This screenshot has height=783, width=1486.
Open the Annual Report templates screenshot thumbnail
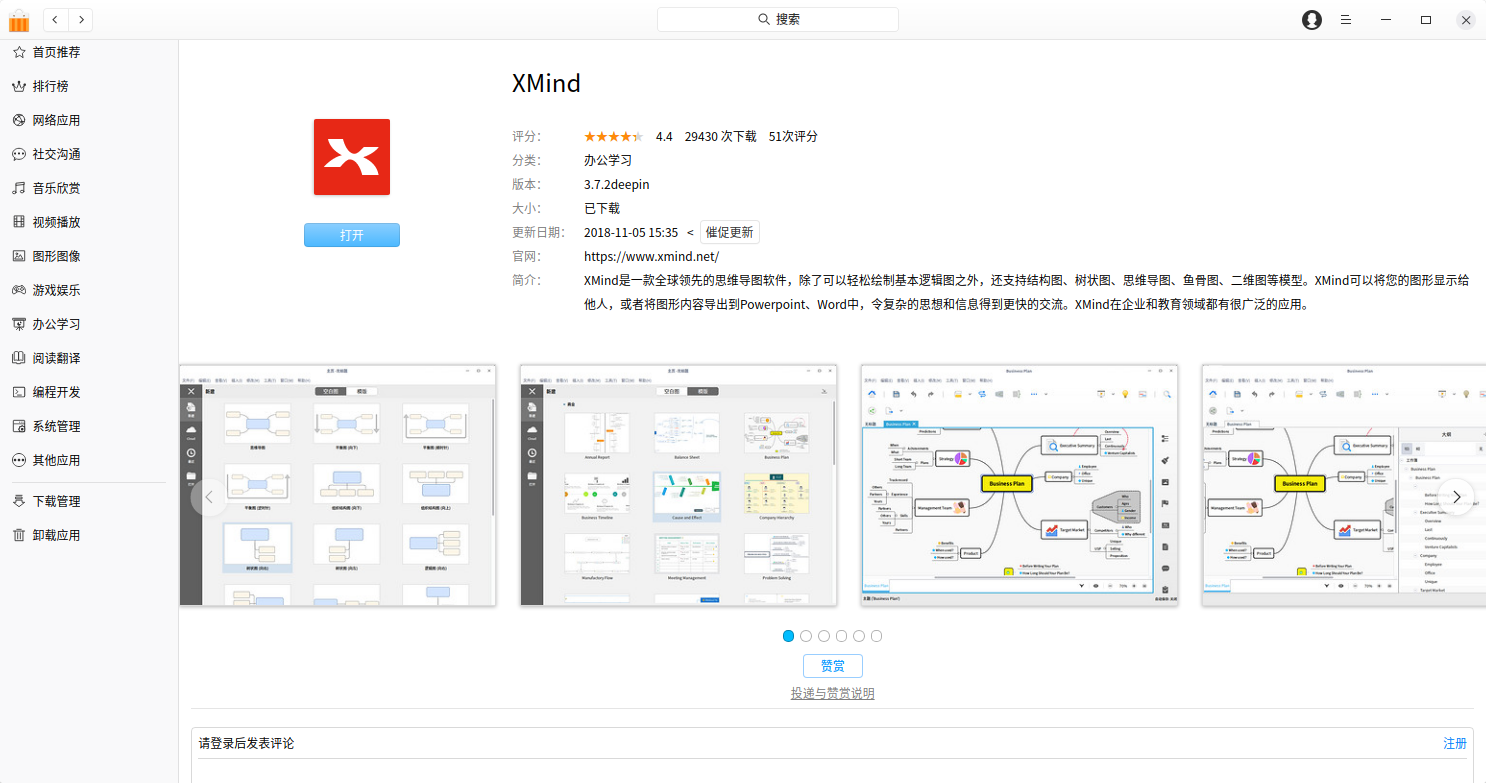click(679, 485)
